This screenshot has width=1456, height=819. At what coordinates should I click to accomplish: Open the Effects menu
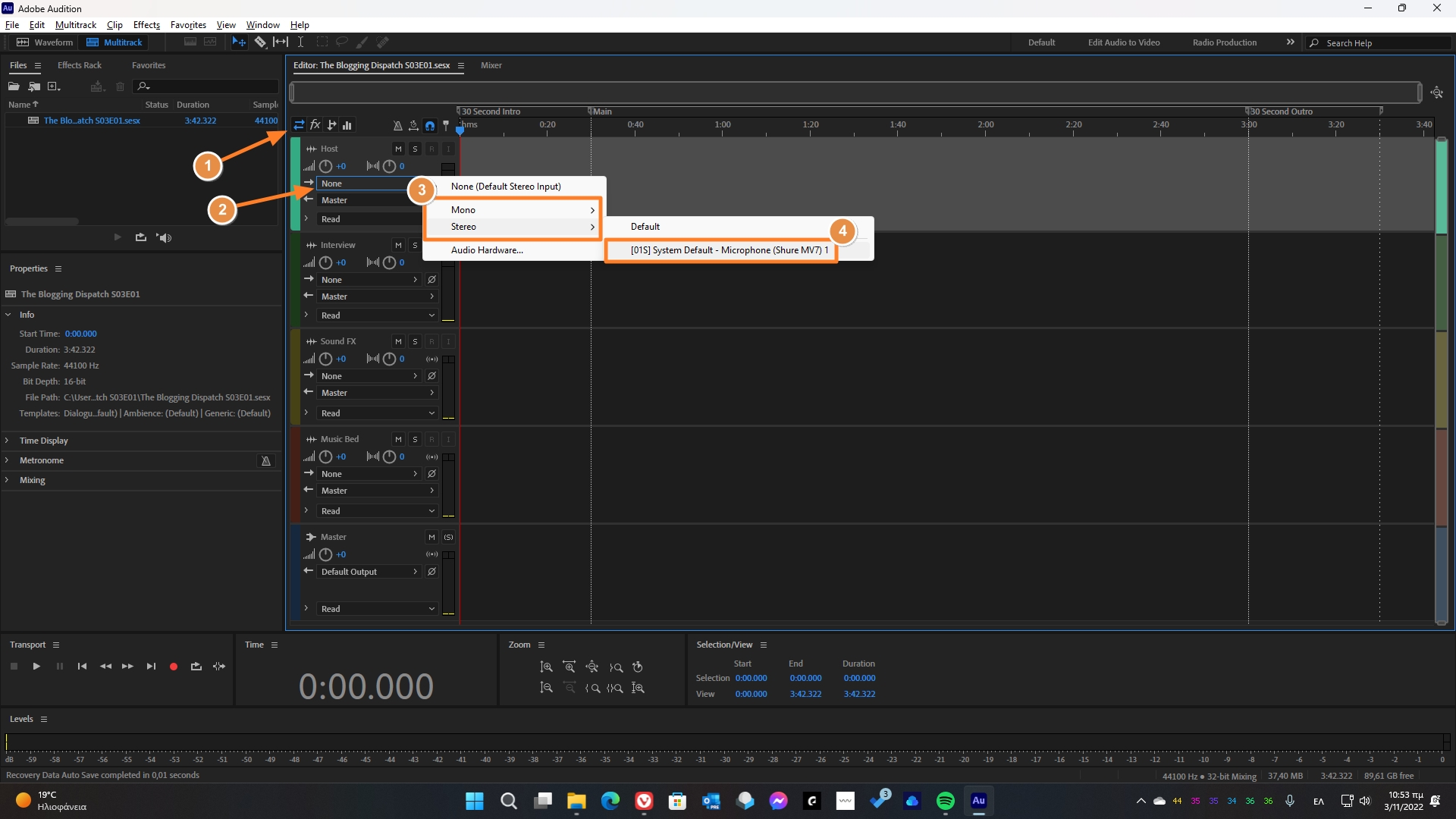[x=146, y=25]
